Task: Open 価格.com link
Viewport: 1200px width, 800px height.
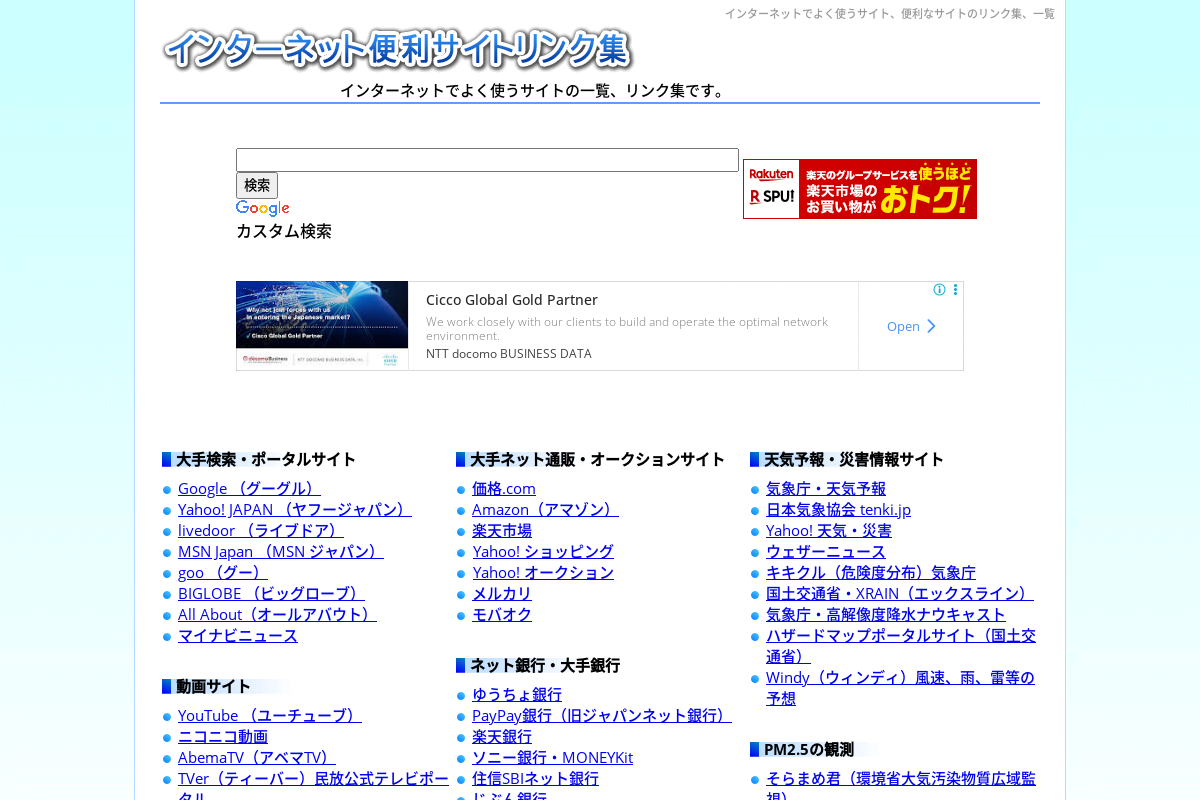Action: coord(504,489)
